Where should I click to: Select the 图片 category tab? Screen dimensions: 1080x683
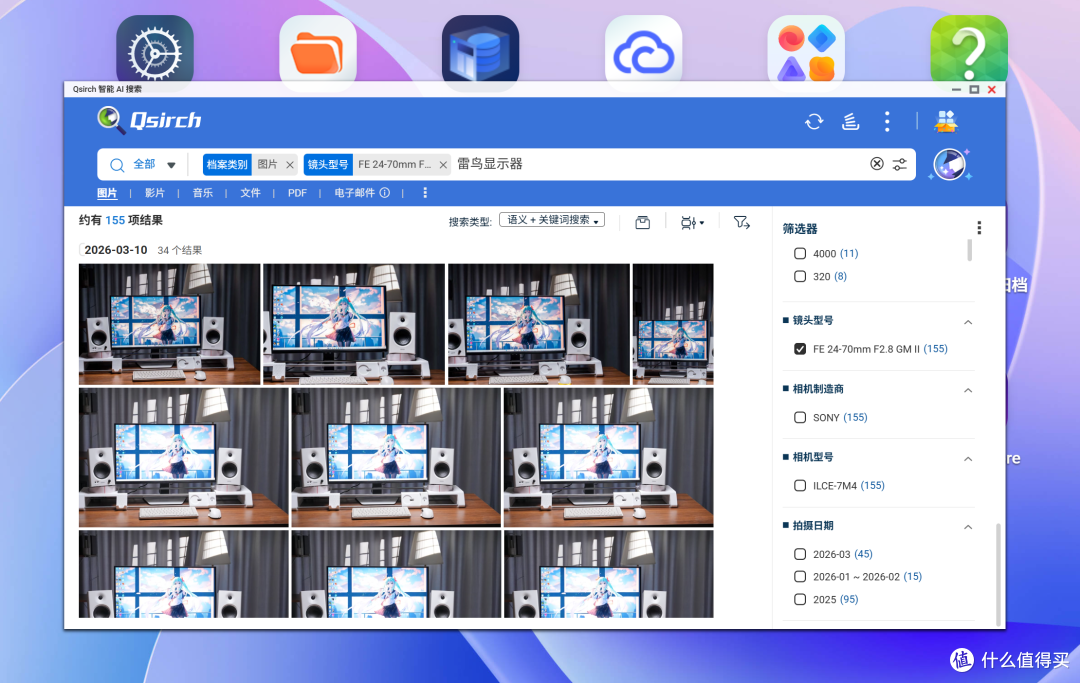click(107, 193)
